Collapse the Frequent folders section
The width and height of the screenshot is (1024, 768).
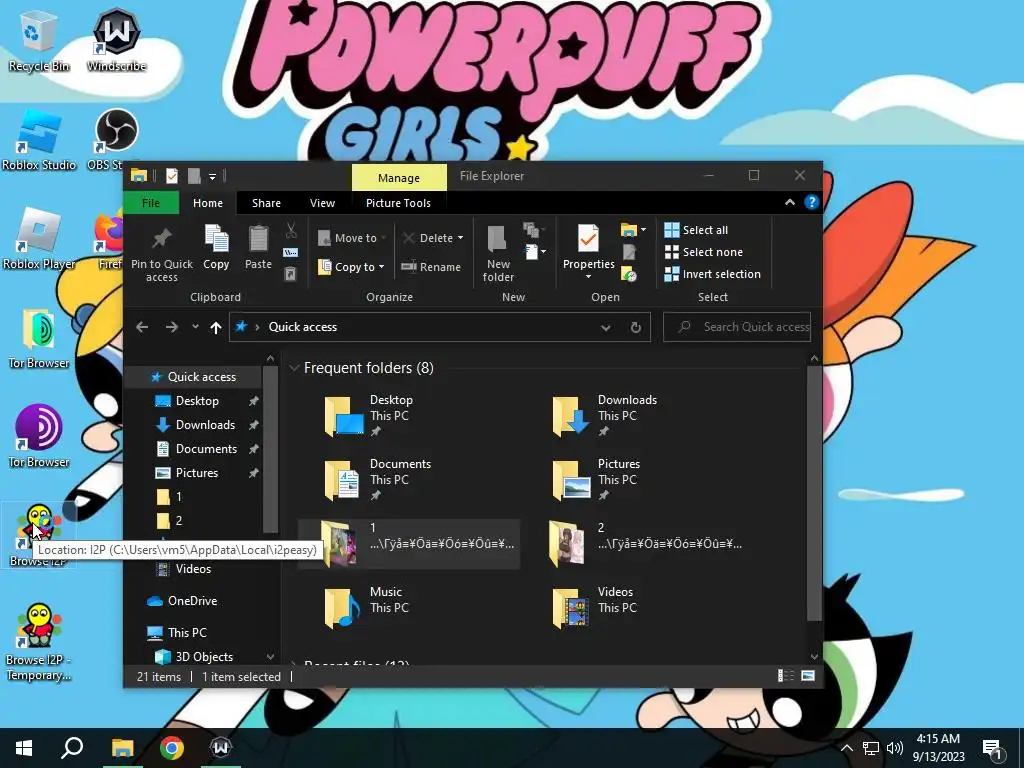(294, 368)
